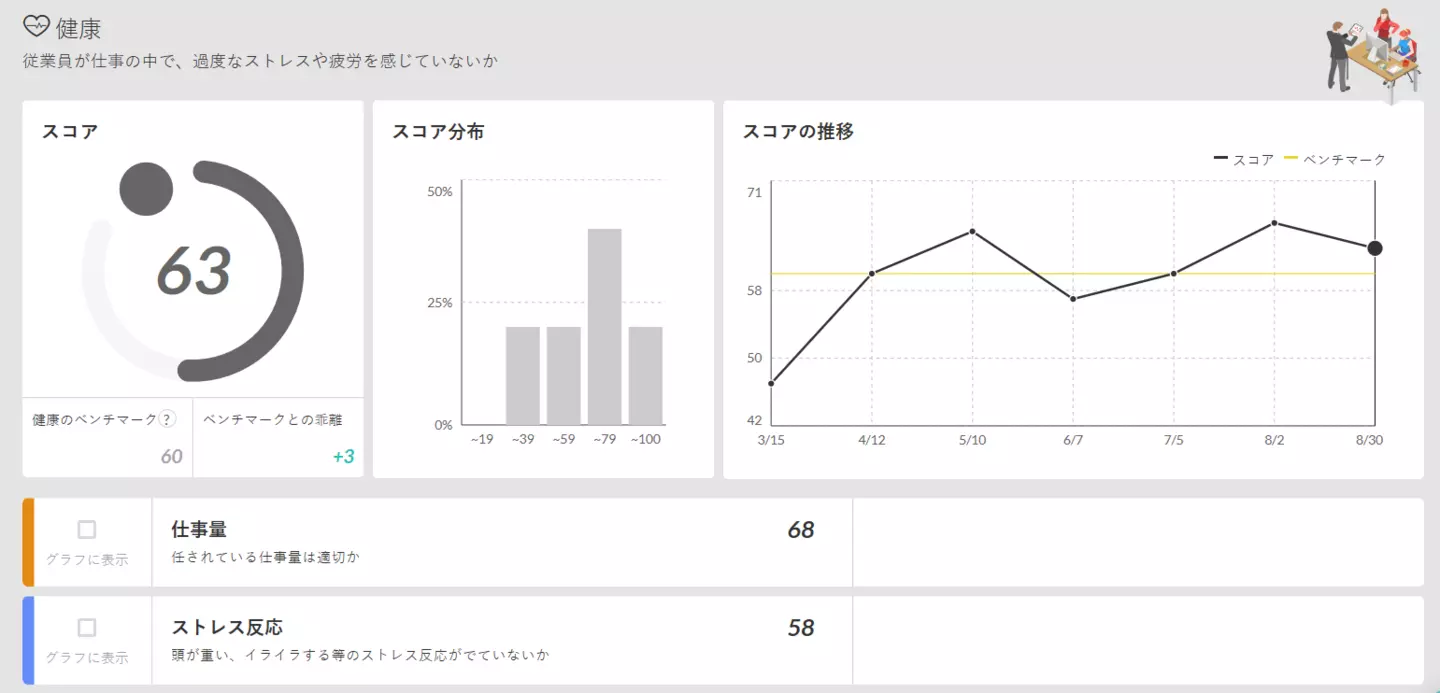Viewport: 1440px width, 693px height.
Task: Click the +3 ベンチマークとの乖離 value
Action: 343,457
